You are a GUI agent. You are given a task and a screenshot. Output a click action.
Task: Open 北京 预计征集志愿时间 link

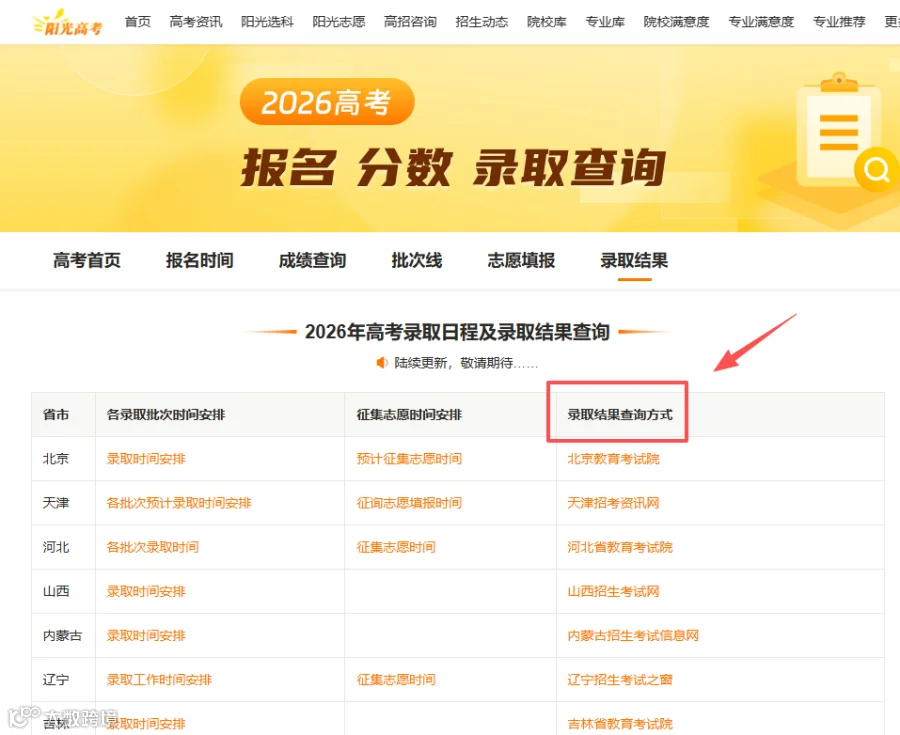coord(409,458)
